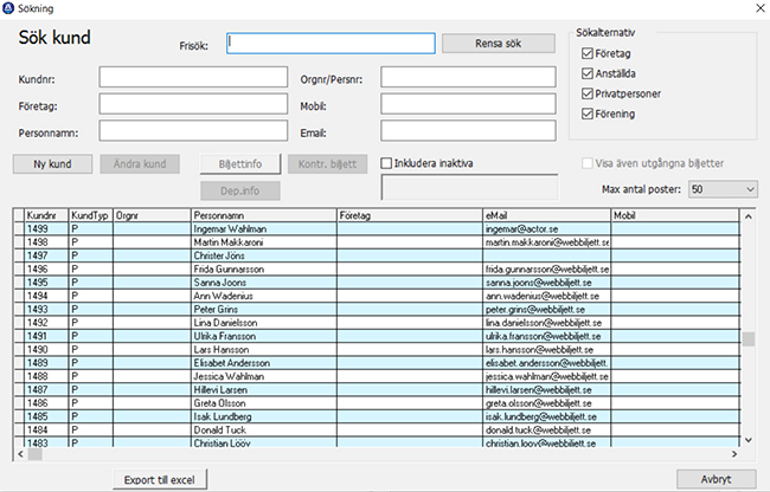Click into the Orgnr/Persnr input field
The width and height of the screenshot is (770, 492).
pos(468,77)
